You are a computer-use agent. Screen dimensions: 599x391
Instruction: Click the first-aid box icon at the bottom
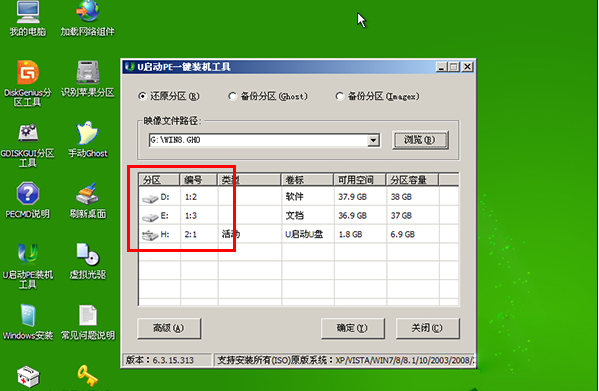pyautogui.click(x=28, y=376)
